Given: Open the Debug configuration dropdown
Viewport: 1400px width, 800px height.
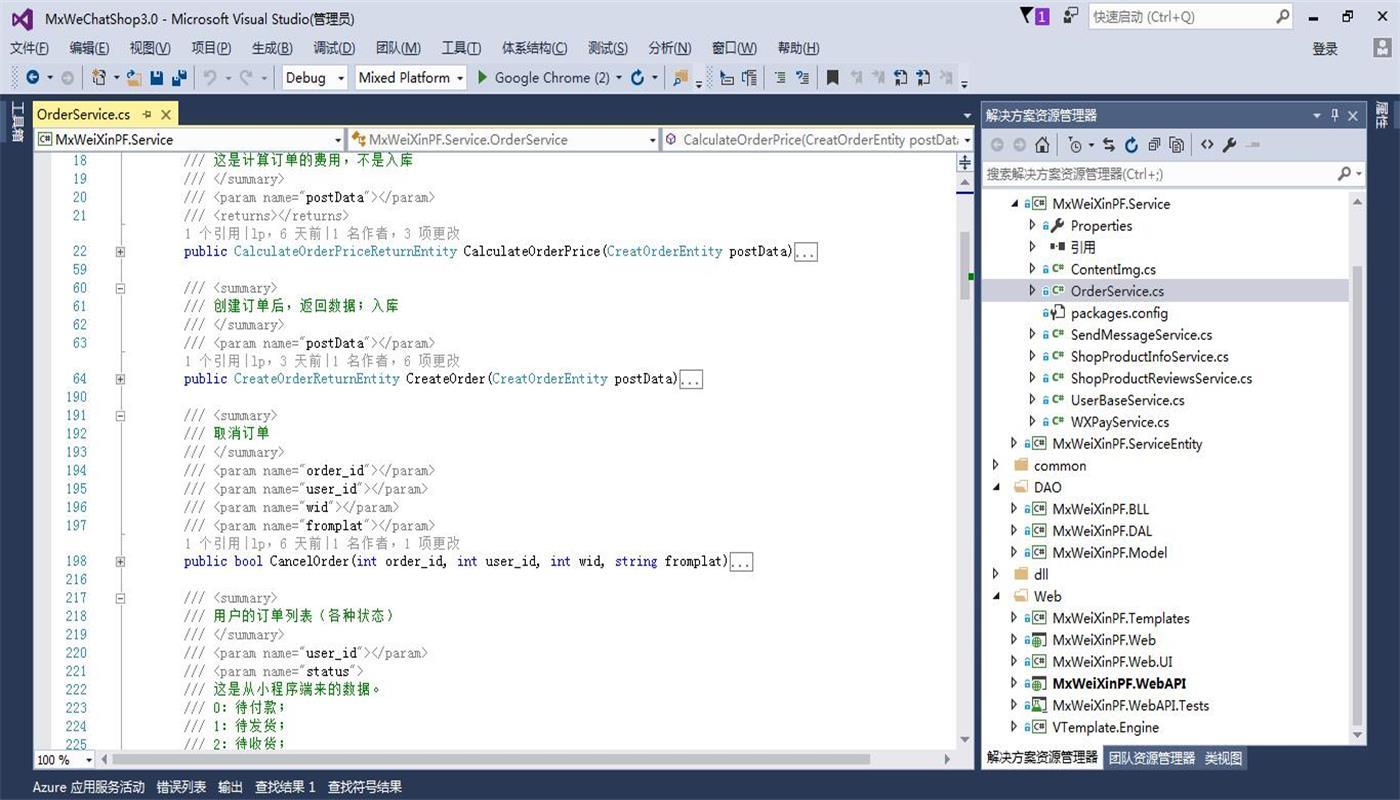Looking at the screenshot, I should tap(314, 77).
